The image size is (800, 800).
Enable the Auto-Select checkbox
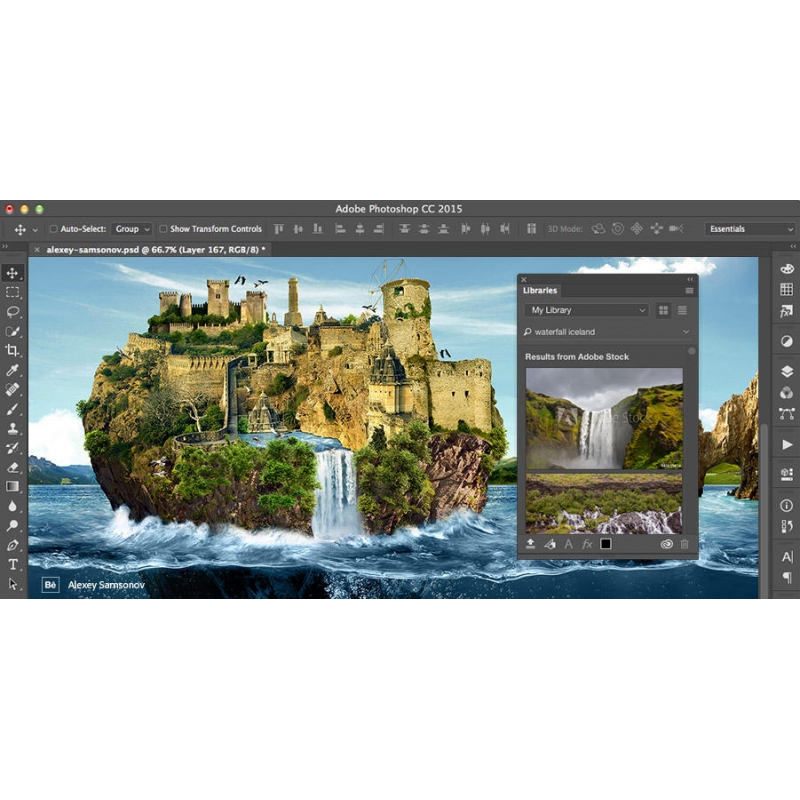click(53, 229)
